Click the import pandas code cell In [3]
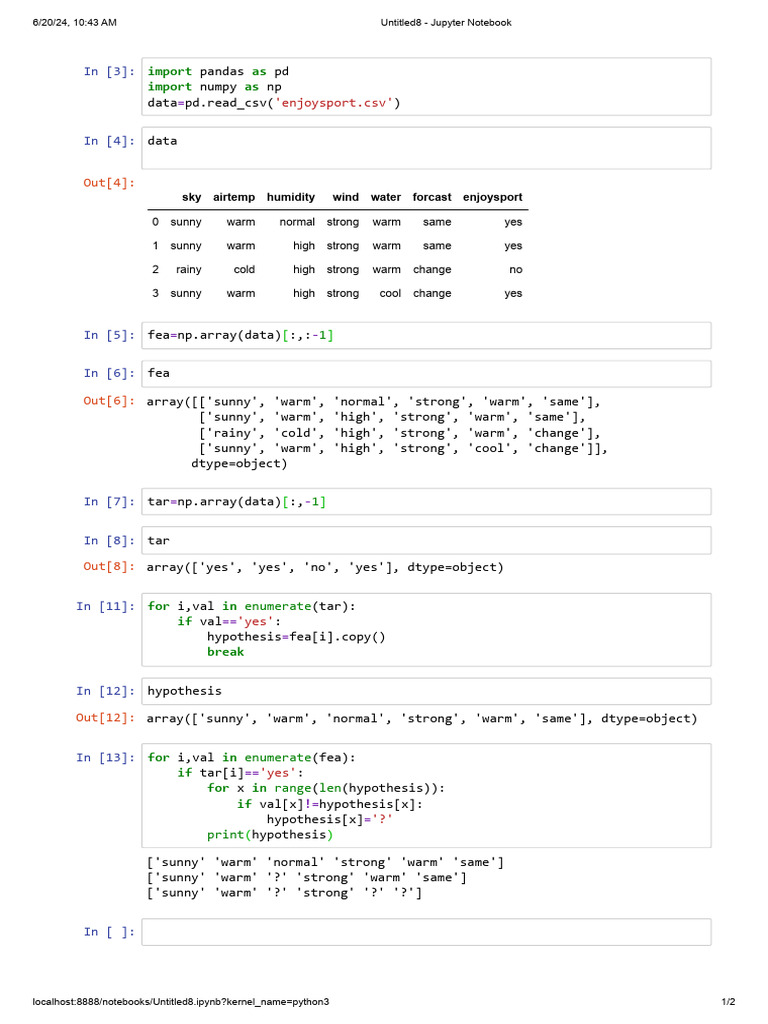 (x=426, y=87)
